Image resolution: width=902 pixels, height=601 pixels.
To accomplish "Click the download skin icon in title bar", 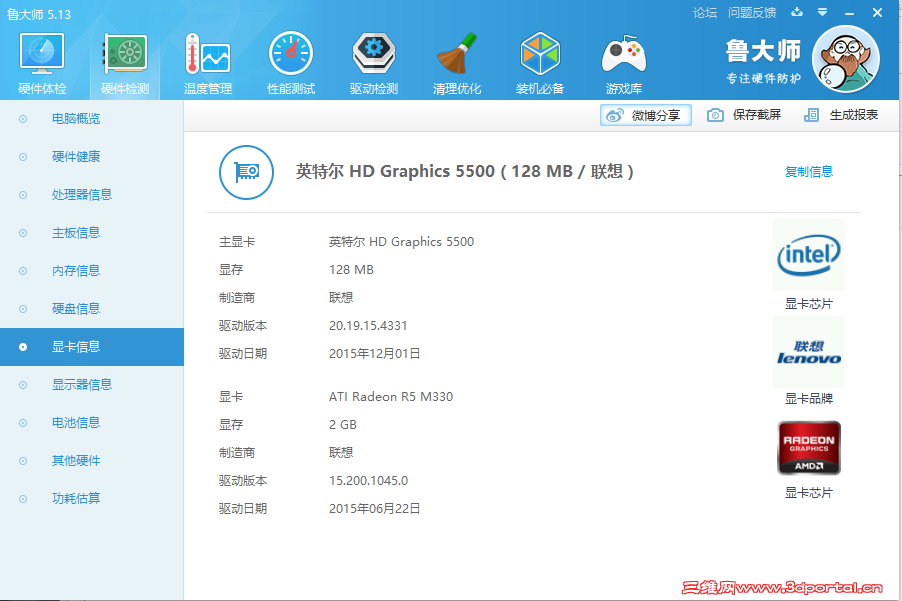I will [x=797, y=12].
